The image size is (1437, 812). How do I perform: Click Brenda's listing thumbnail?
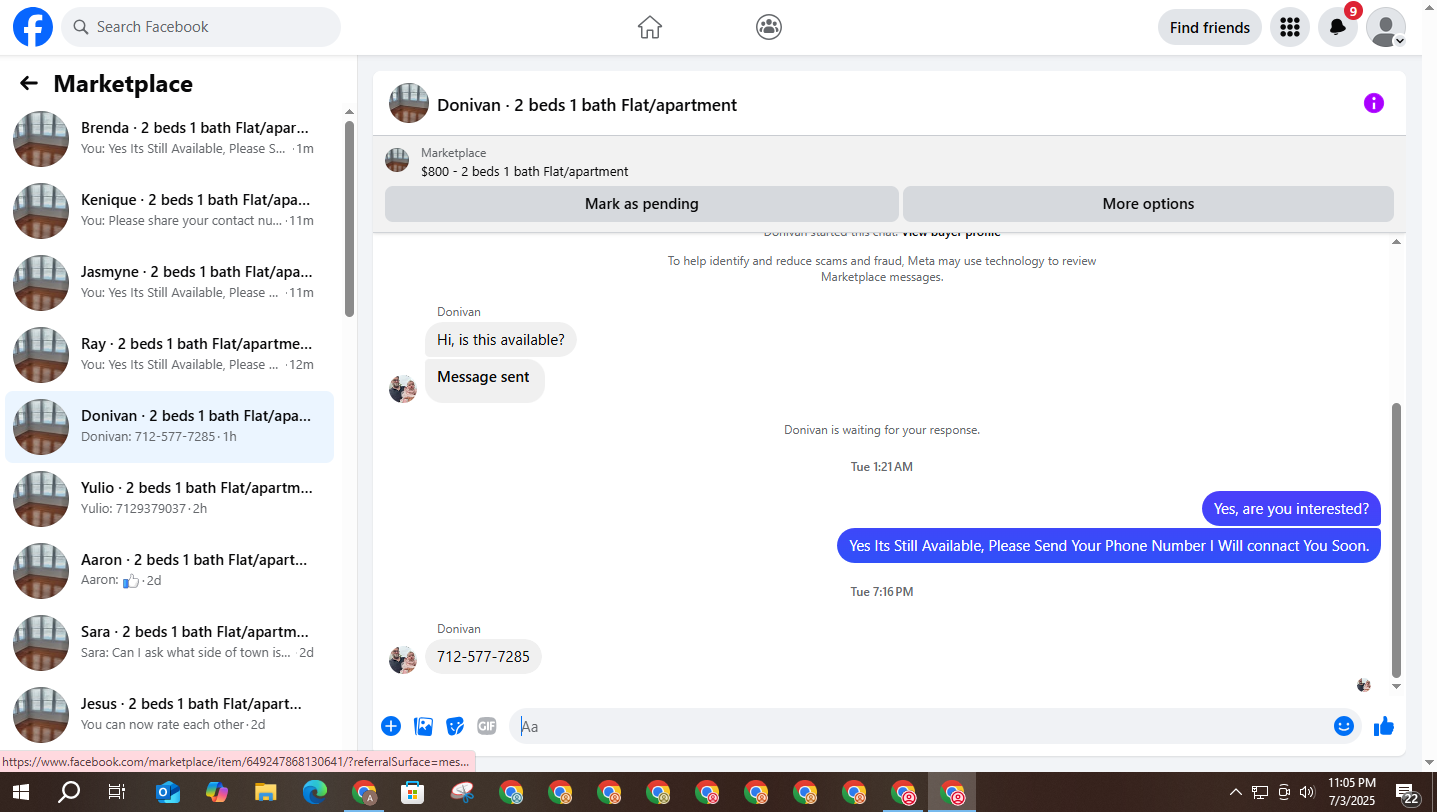tap(41, 139)
